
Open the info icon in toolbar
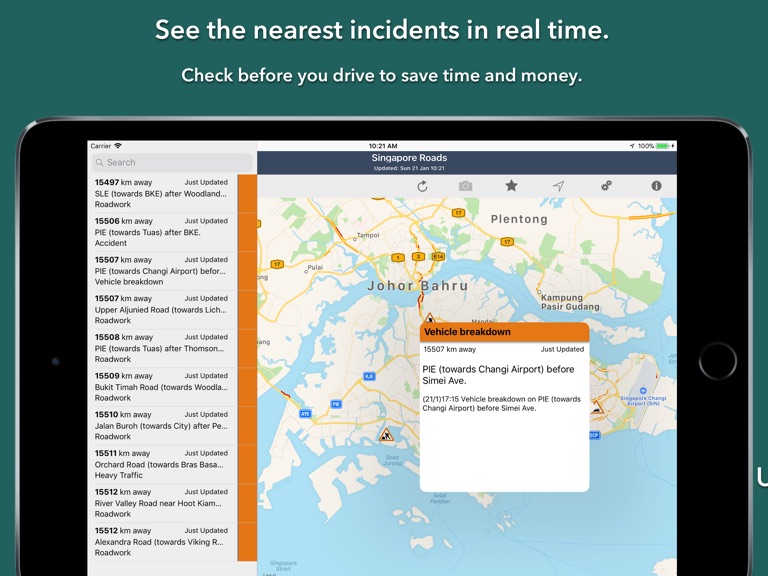(x=656, y=186)
